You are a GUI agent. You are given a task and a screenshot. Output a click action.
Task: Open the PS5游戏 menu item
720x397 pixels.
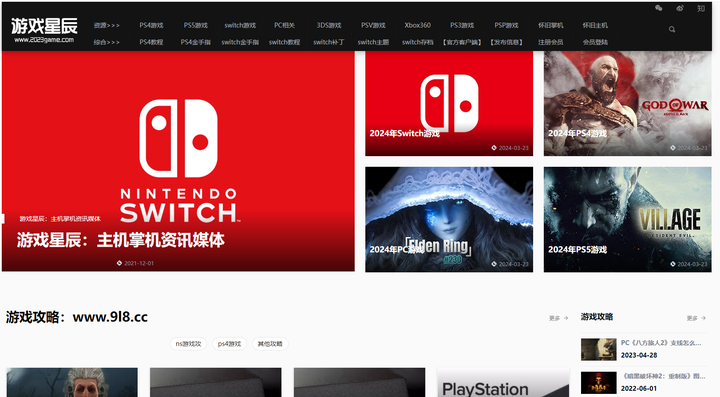coord(196,25)
